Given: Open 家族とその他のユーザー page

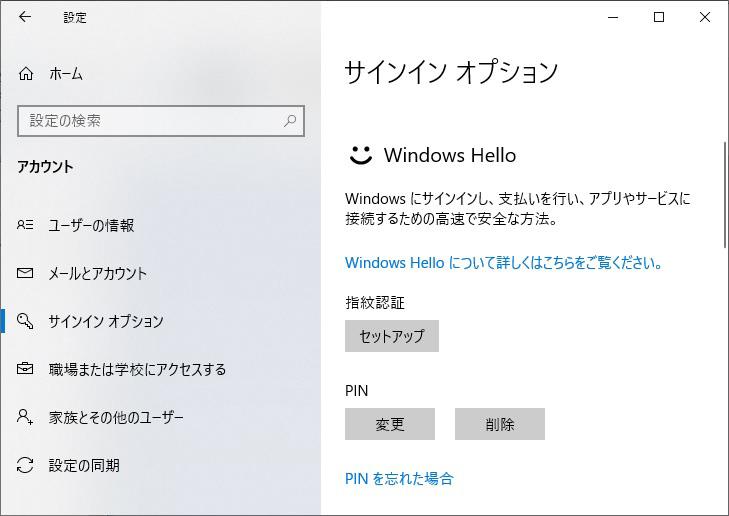Looking at the screenshot, I should [116, 417].
